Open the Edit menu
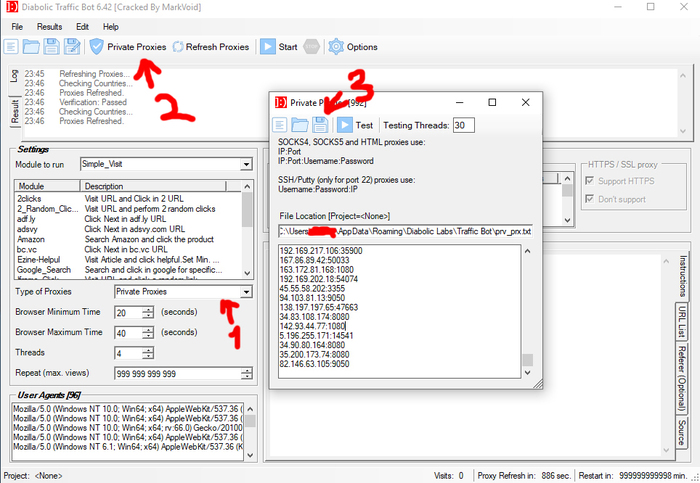 click(82, 27)
